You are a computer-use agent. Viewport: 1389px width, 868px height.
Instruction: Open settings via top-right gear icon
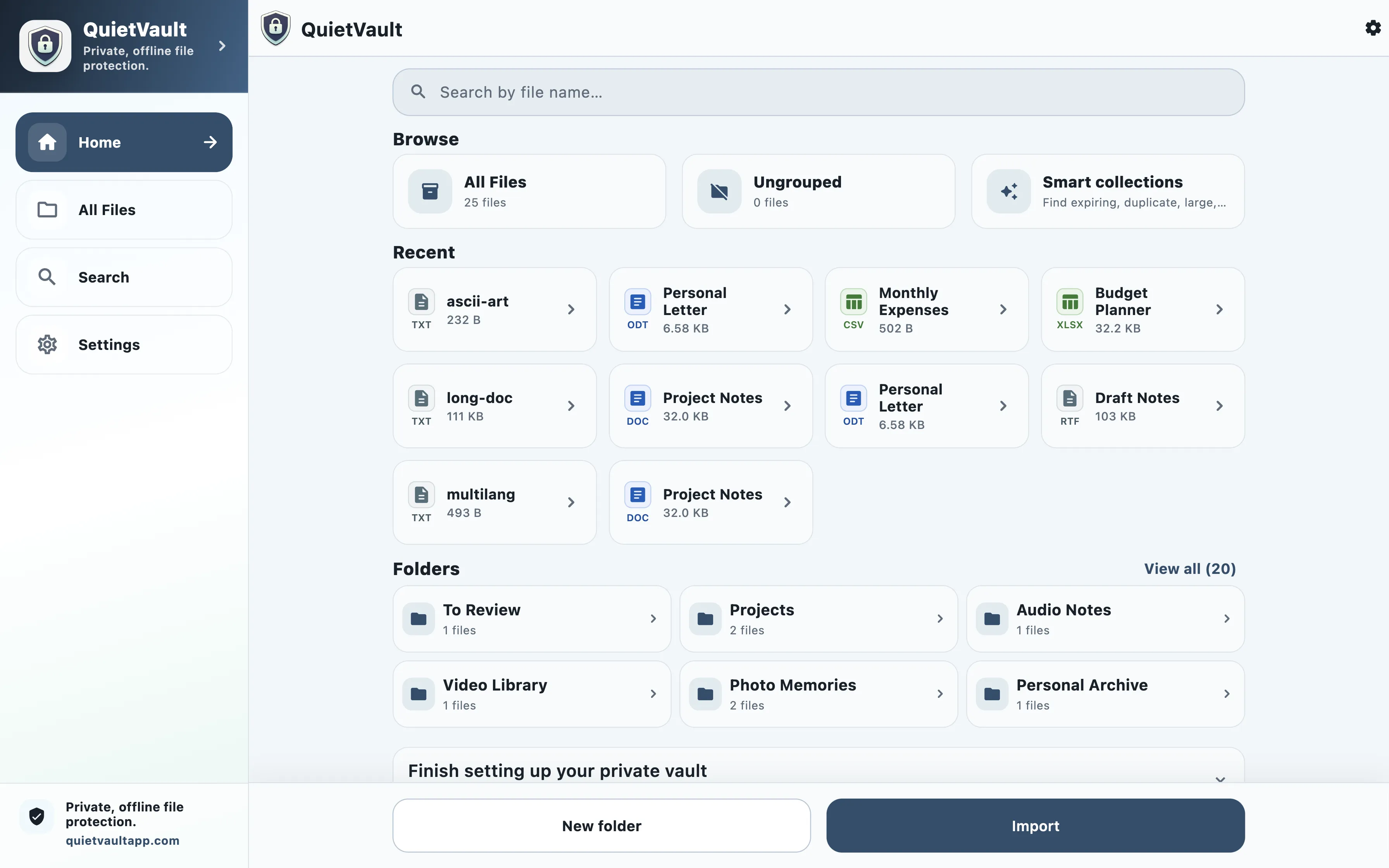point(1372,28)
